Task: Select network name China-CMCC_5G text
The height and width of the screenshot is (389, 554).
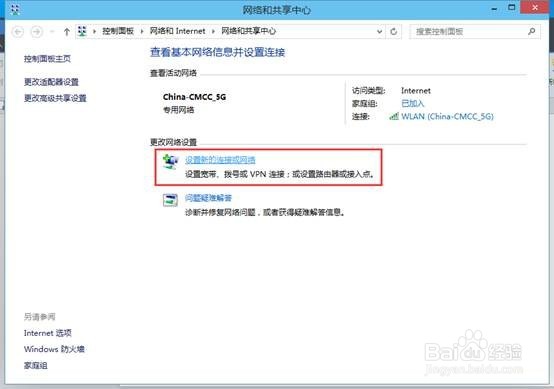Action: tap(194, 97)
